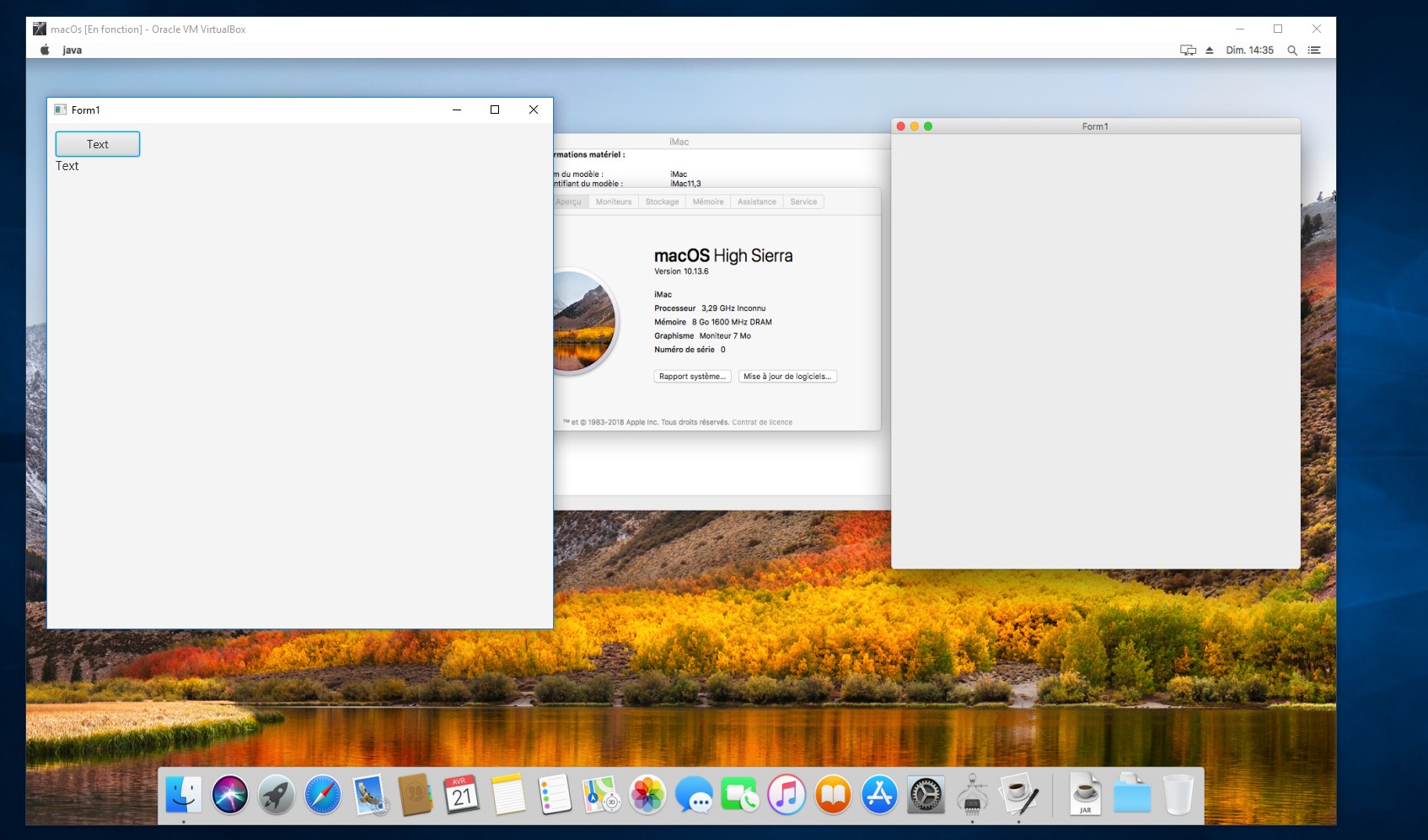Open Safari compass icon in Dock
The width and height of the screenshot is (1428, 840).
(x=323, y=795)
